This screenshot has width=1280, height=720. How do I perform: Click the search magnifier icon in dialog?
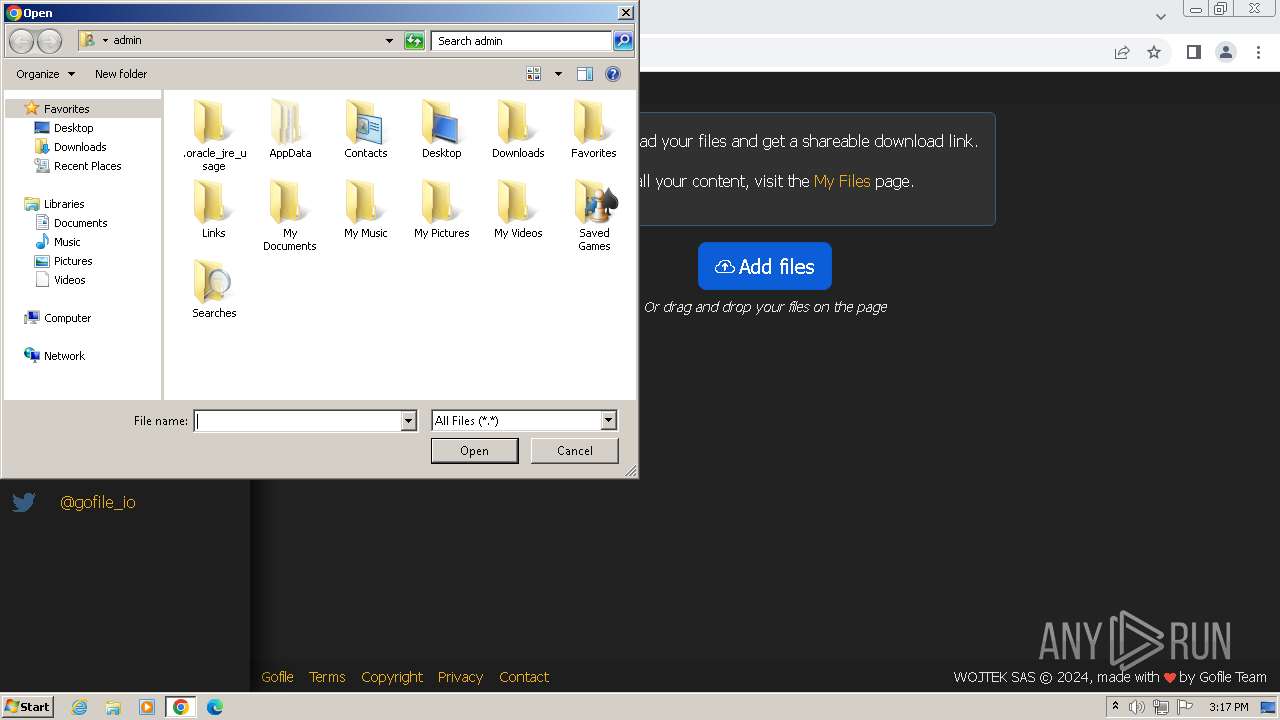coord(623,41)
